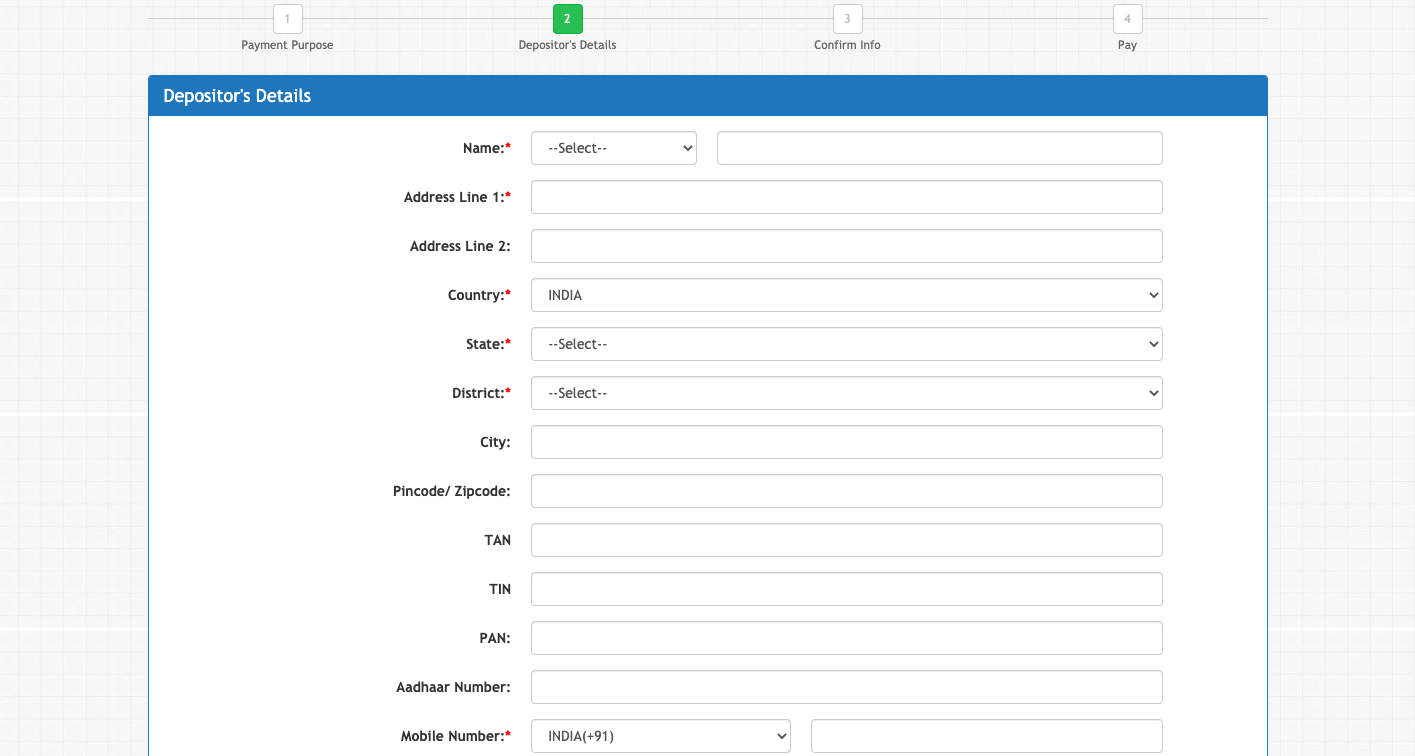Select step 4 Pay
This screenshot has width=1415, height=756.
click(1127, 19)
